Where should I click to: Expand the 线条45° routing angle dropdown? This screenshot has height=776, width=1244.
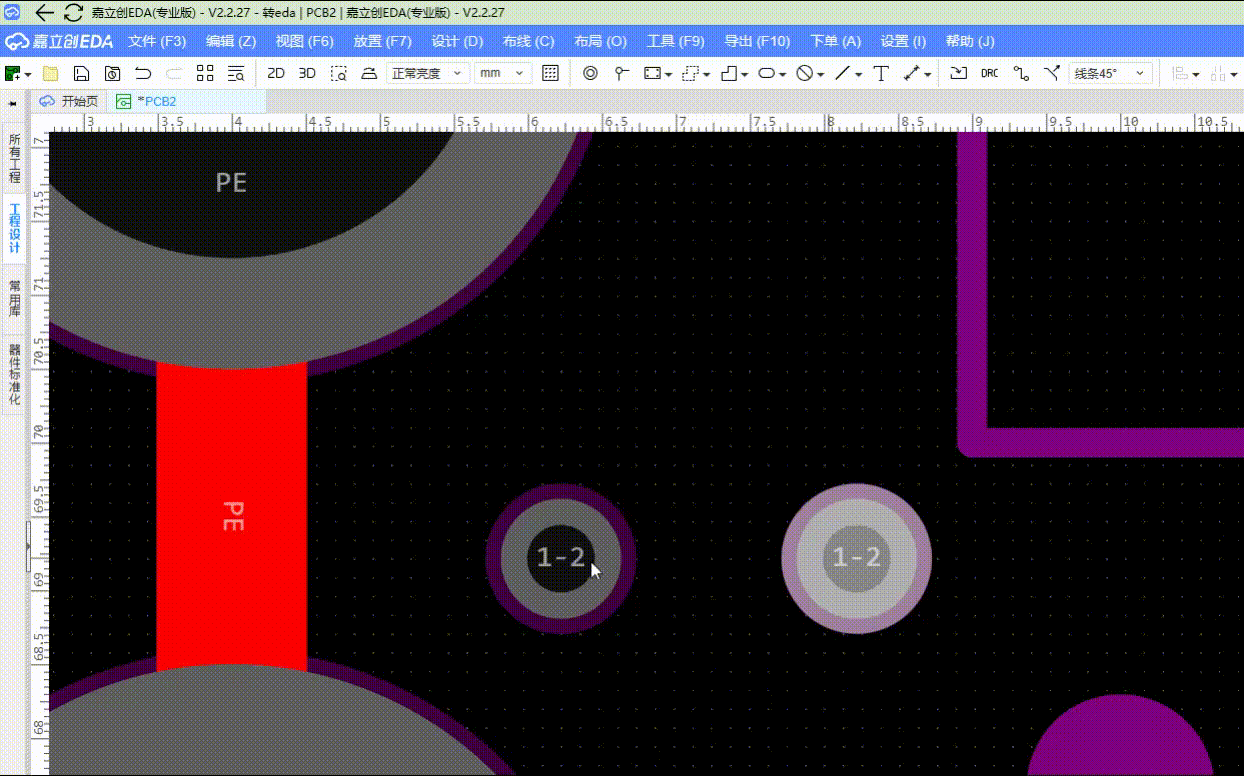[1110, 73]
